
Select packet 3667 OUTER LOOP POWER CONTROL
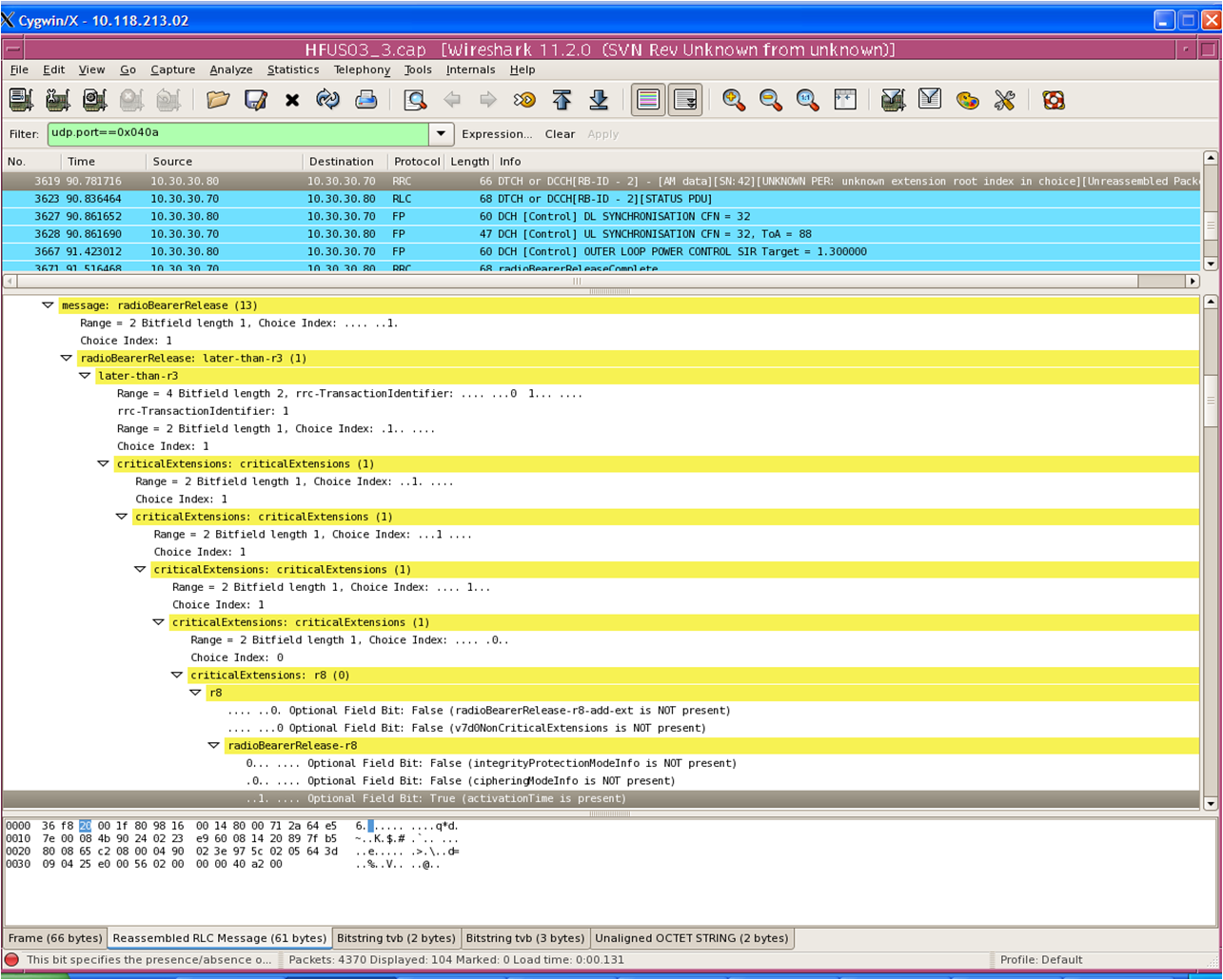tap(602, 251)
